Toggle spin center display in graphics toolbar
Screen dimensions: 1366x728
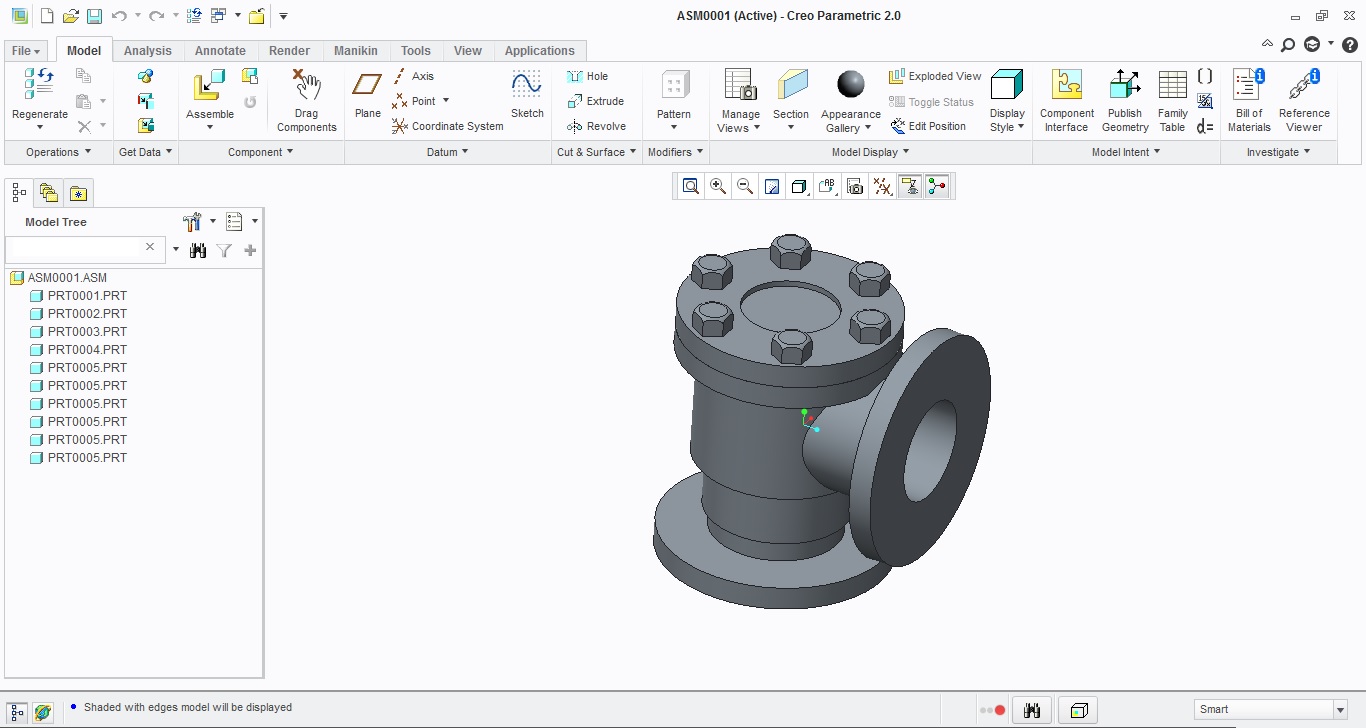[x=937, y=186]
